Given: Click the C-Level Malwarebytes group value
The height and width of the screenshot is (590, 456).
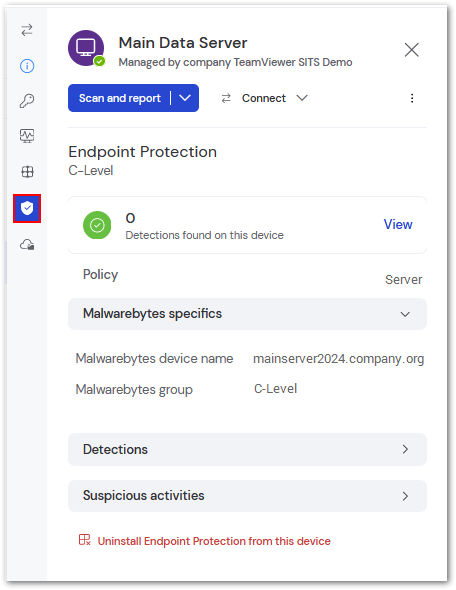Looking at the screenshot, I should [275, 388].
